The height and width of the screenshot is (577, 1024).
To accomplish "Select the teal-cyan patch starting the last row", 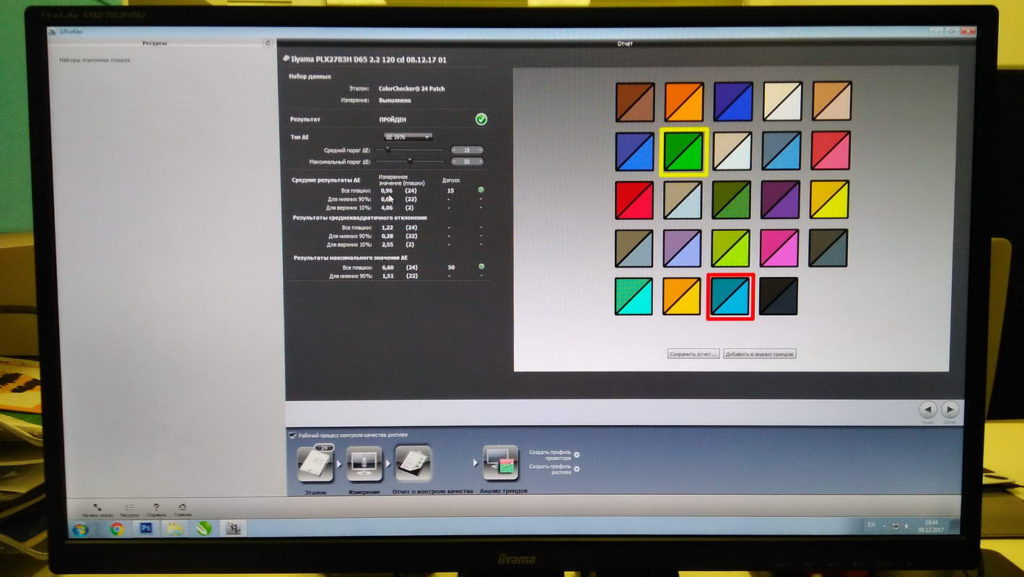I will pos(633,297).
